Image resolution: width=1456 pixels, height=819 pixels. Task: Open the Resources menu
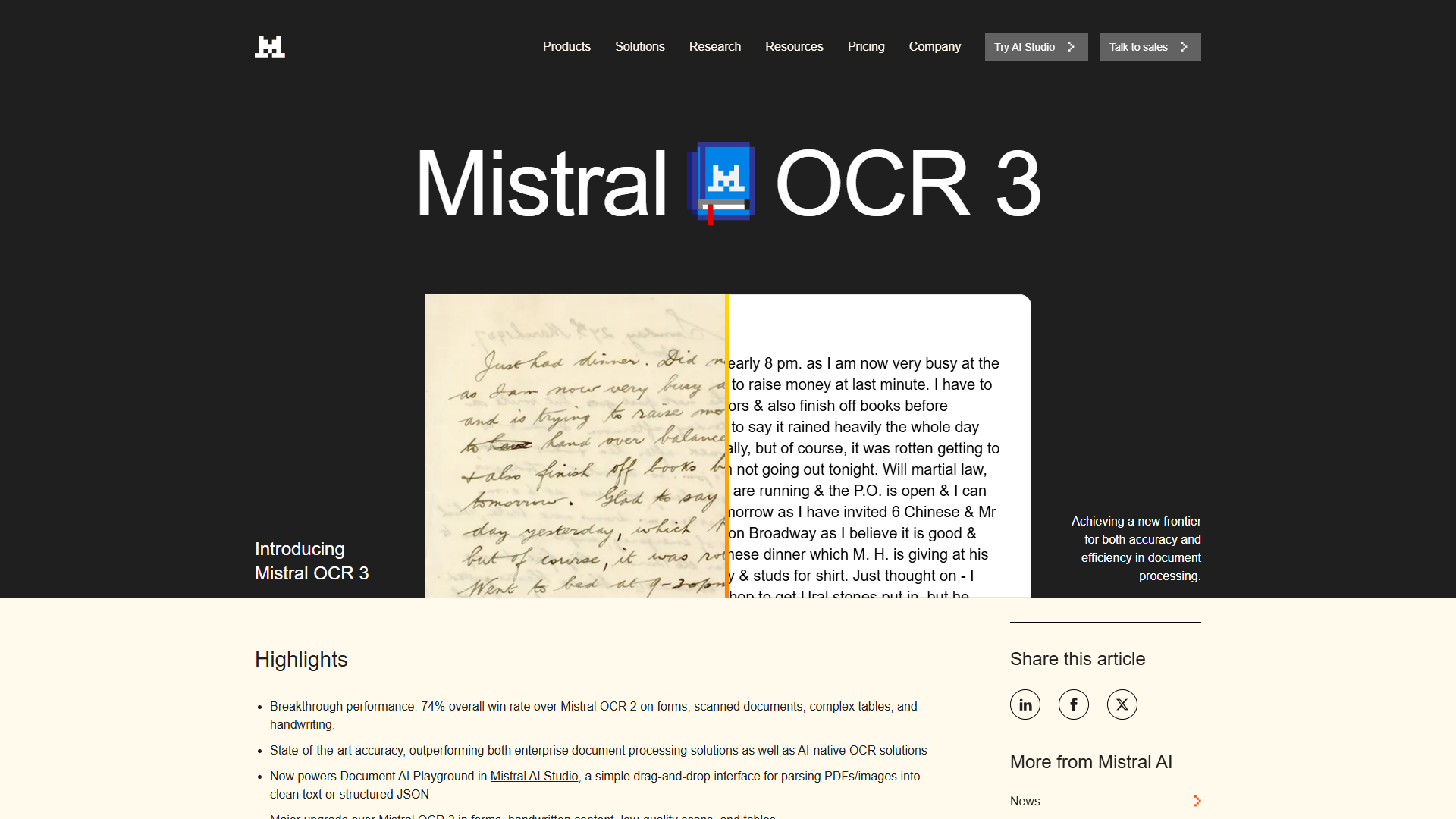coord(794,46)
